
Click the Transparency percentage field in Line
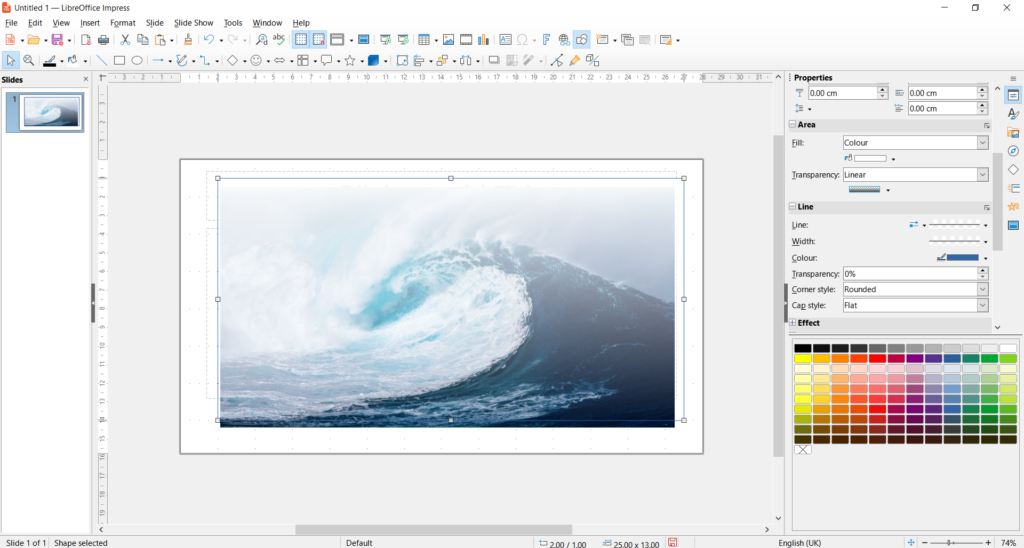(908, 273)
